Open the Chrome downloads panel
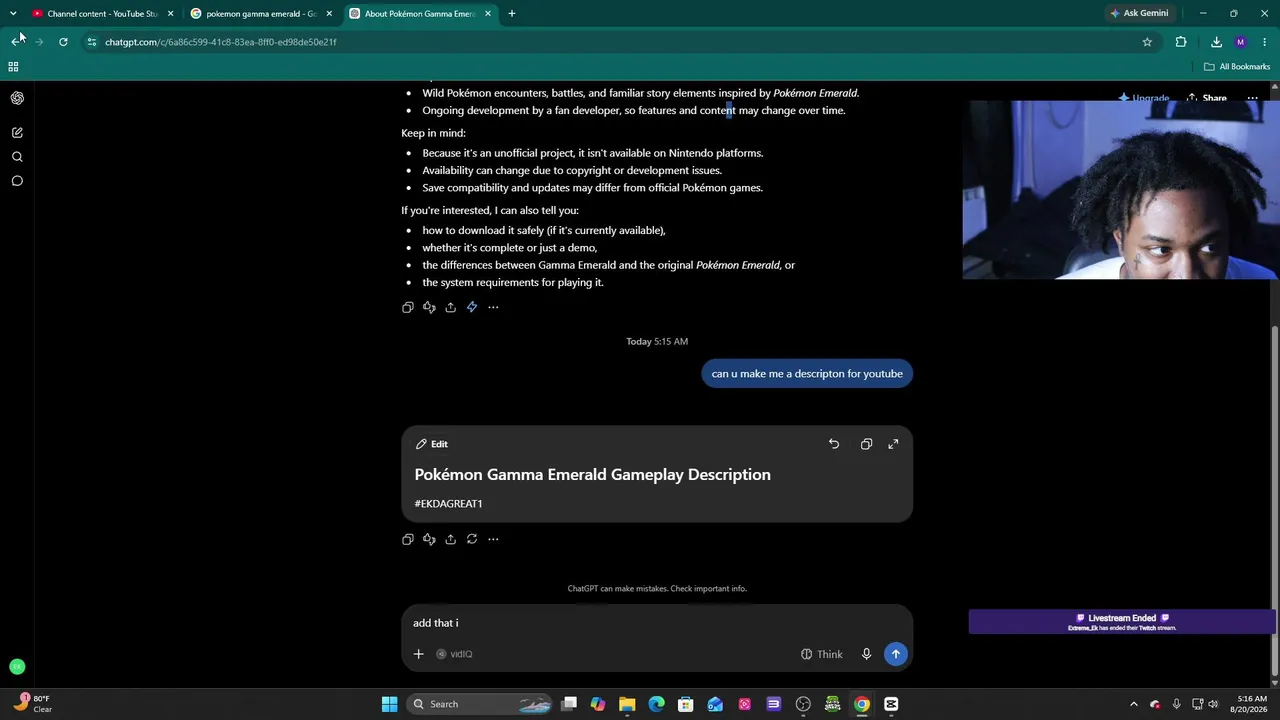The height and width of the screenshot is (720, 1280). click(x=1216, y=42)
